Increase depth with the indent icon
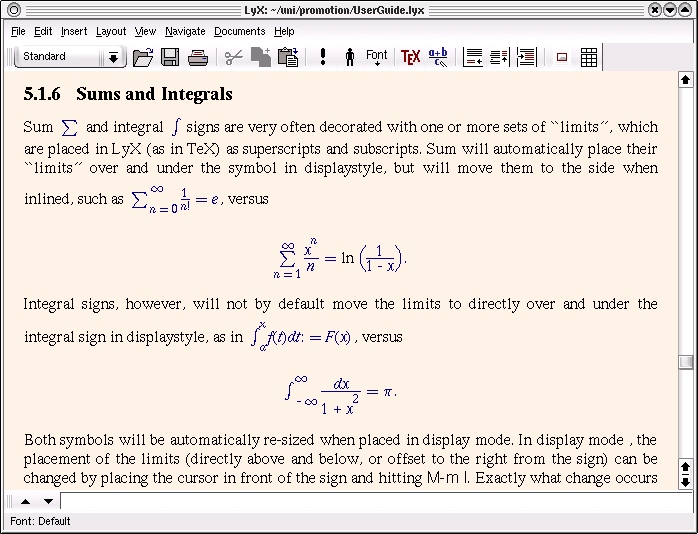 [x=527, y=57]
